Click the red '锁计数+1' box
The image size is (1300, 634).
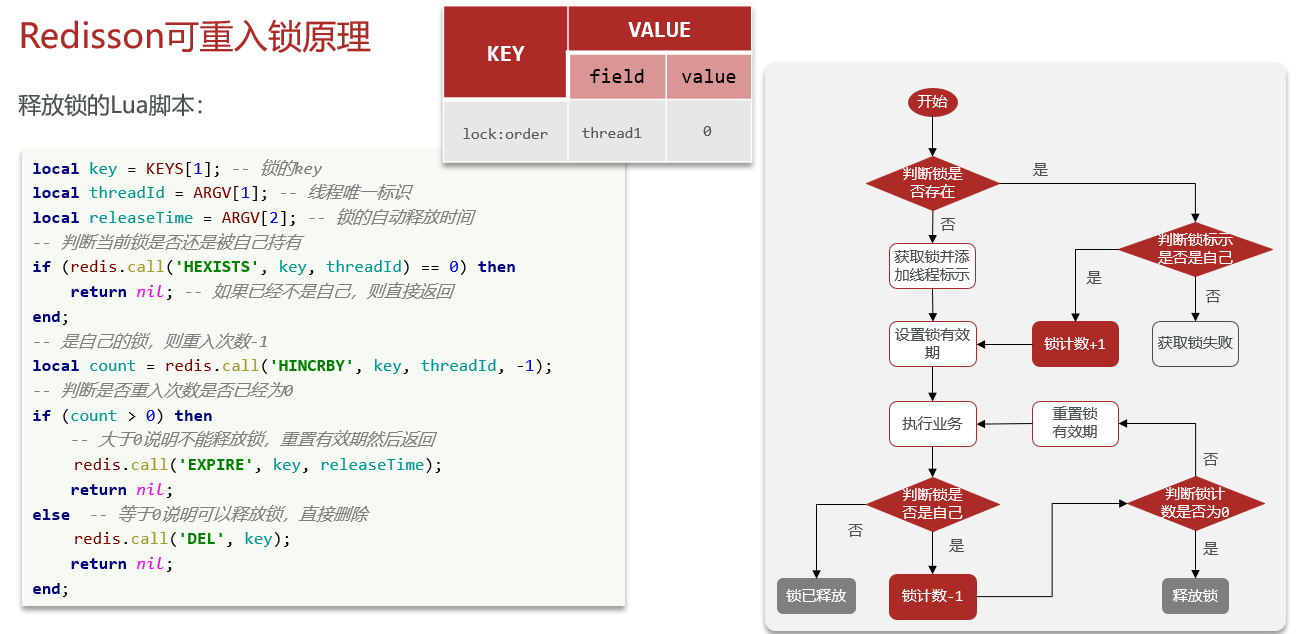(1075, 344)
